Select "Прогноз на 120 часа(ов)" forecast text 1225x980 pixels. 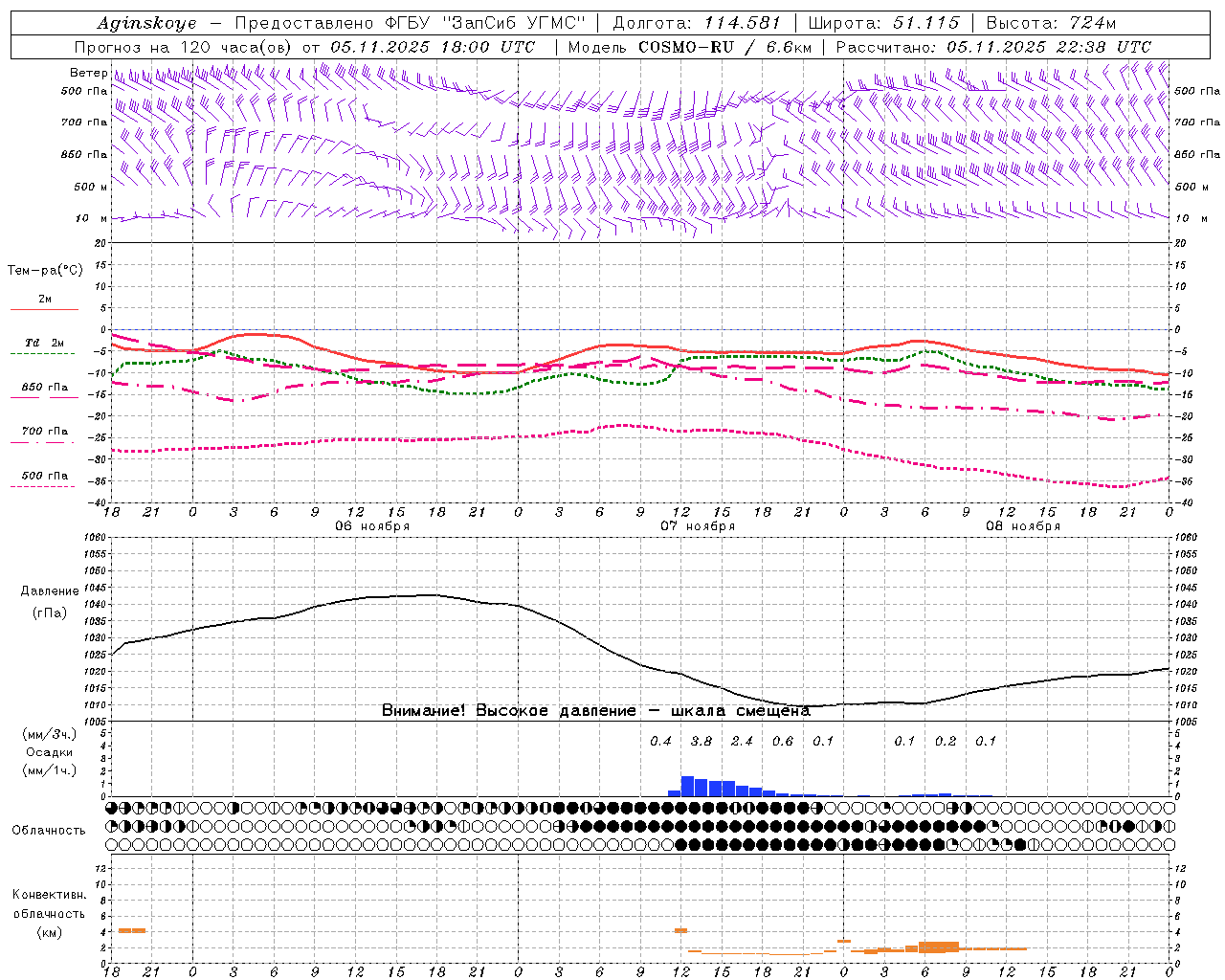pyautogui.click(x=185, y=47)
